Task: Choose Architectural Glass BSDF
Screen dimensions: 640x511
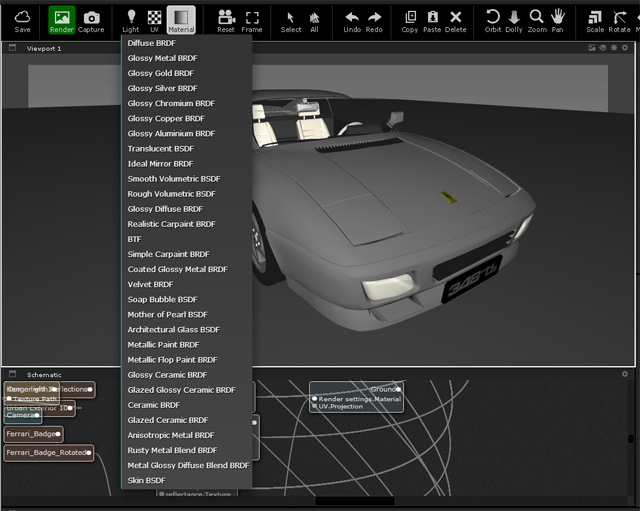Action: pyautogui.click(x=187, y=330)
